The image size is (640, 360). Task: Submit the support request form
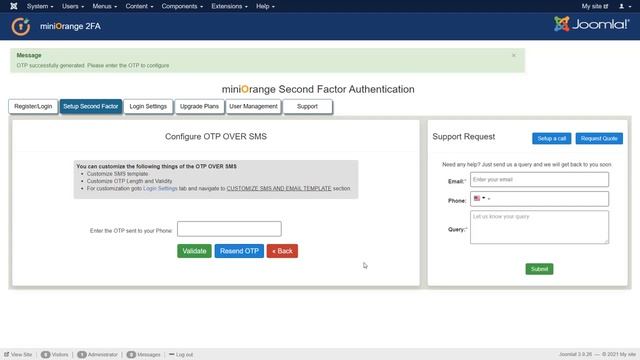(539, 269)
